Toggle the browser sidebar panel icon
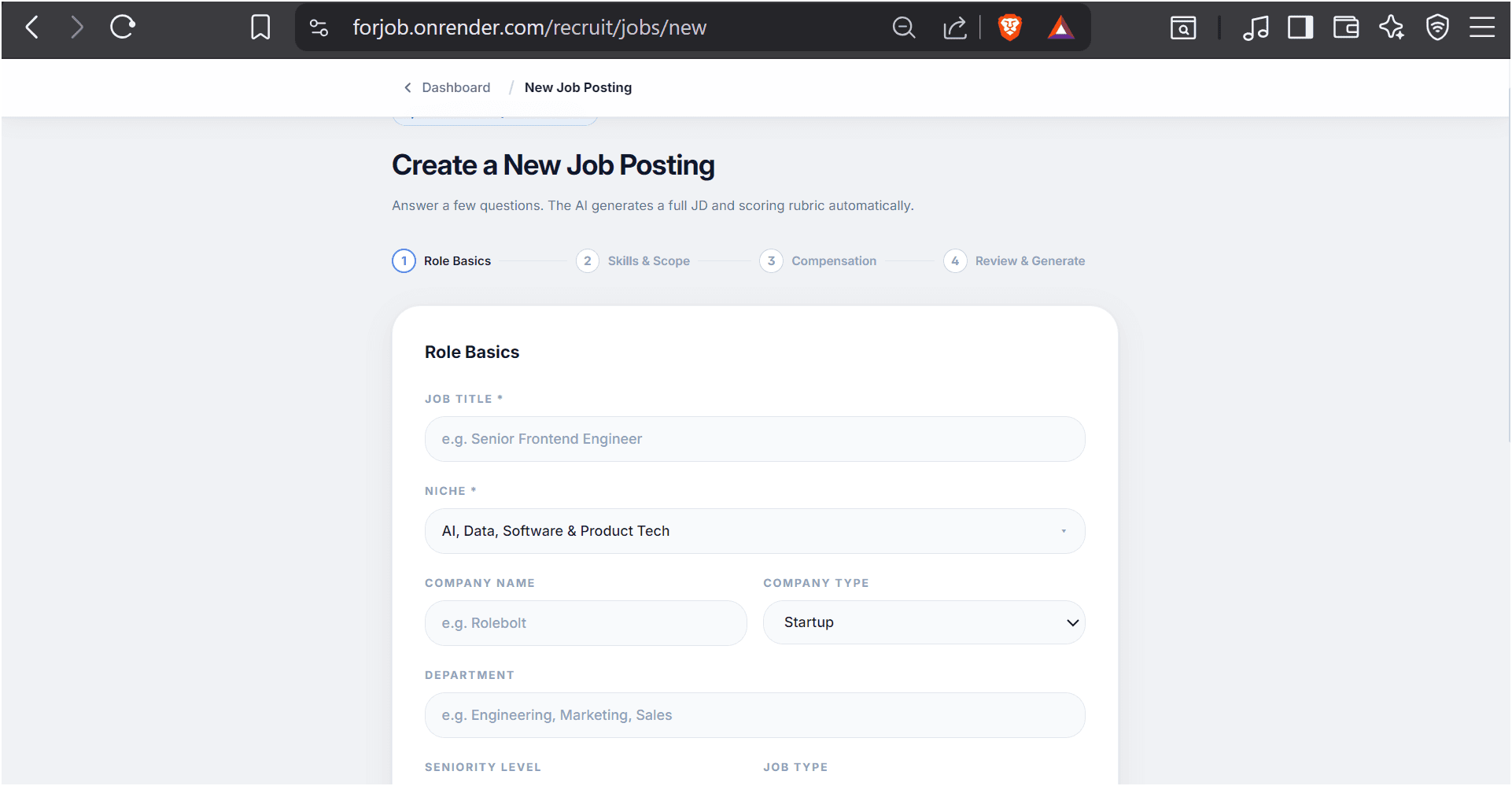Screen dimensions: 1512x786 1300,28
